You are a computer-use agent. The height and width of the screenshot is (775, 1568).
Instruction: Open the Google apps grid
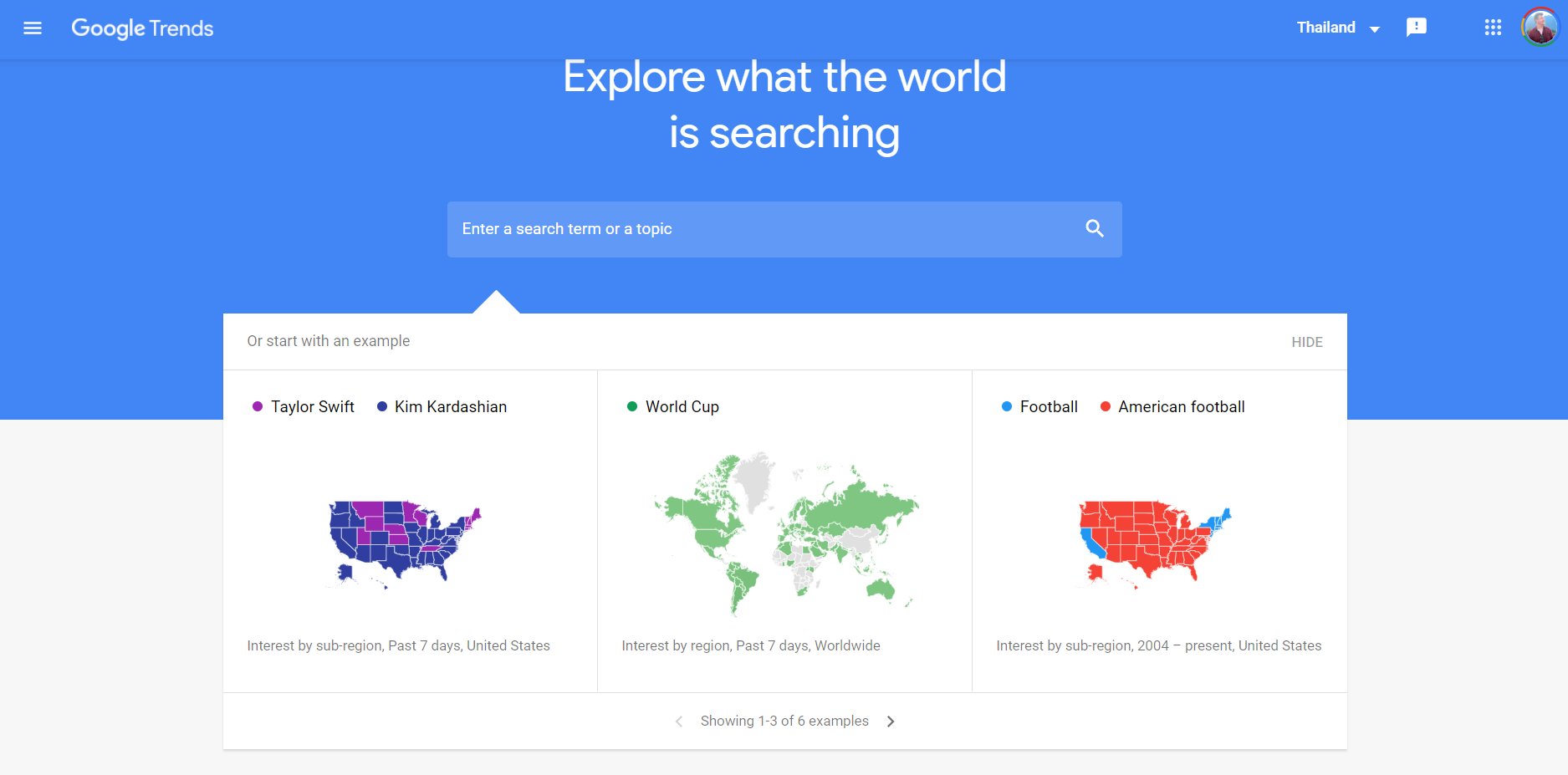click(x=1493, y=28)
